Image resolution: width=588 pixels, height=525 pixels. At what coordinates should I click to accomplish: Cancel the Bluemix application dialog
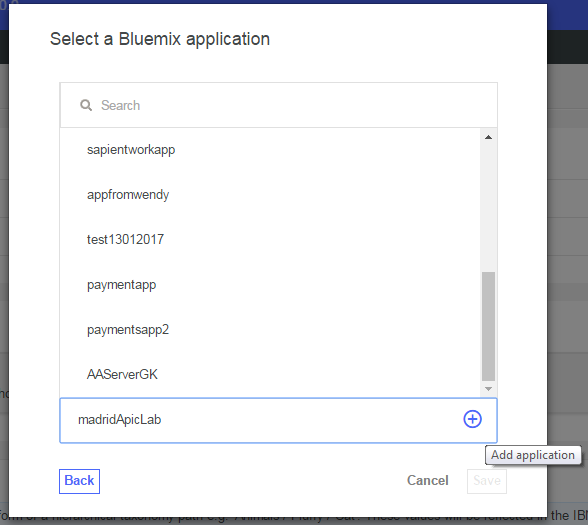428,481
